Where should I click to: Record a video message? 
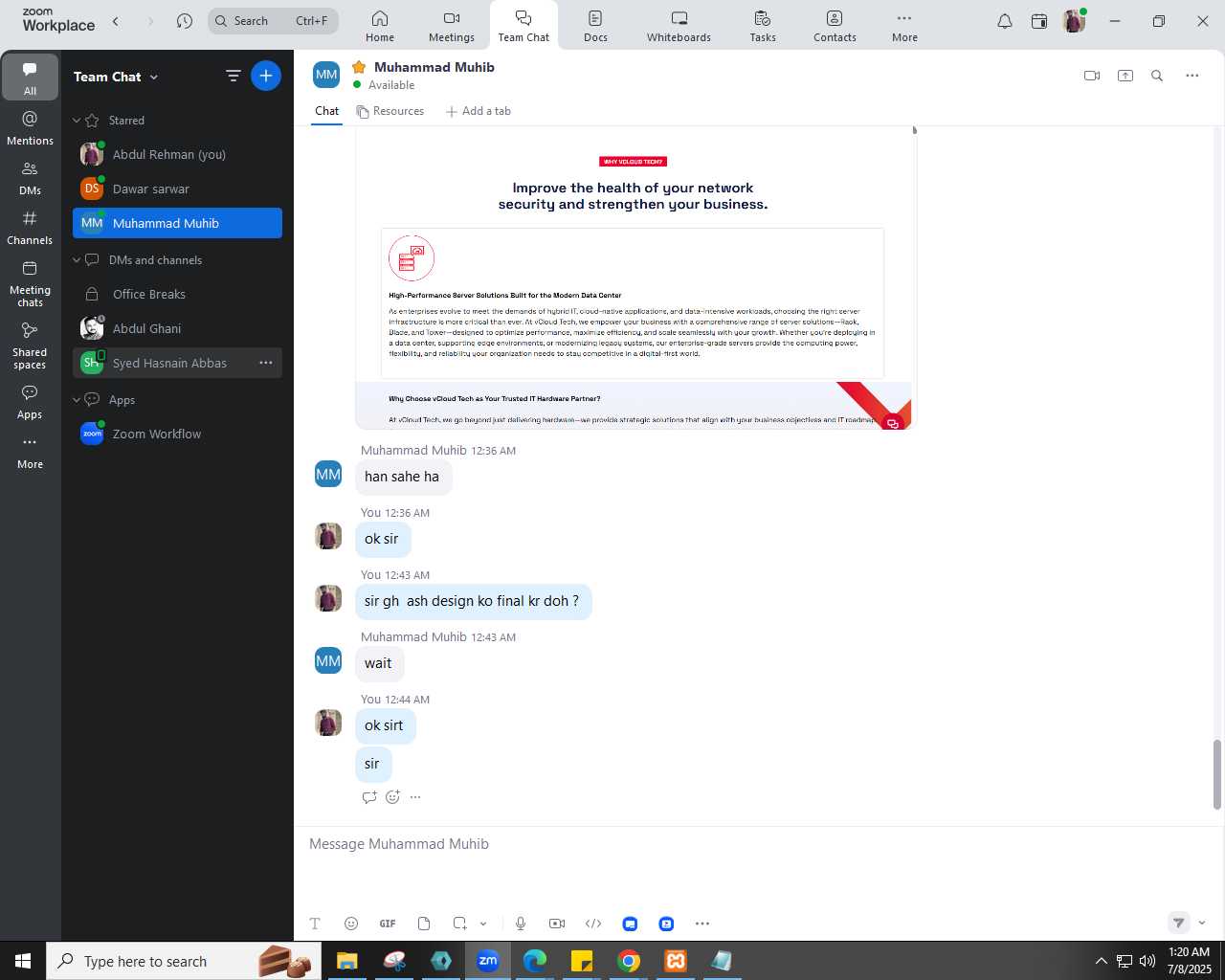[x=557, y=924]
